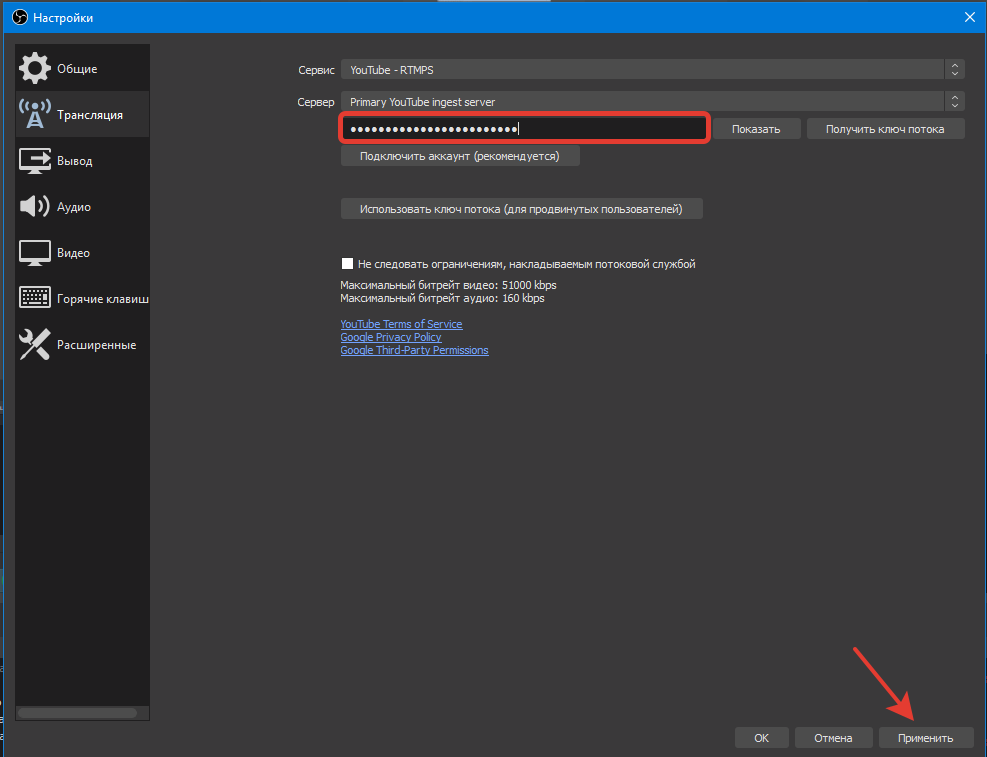Select the Видео monitor icon
Viewport: 987px width, 757px height.
click(35, 253)
